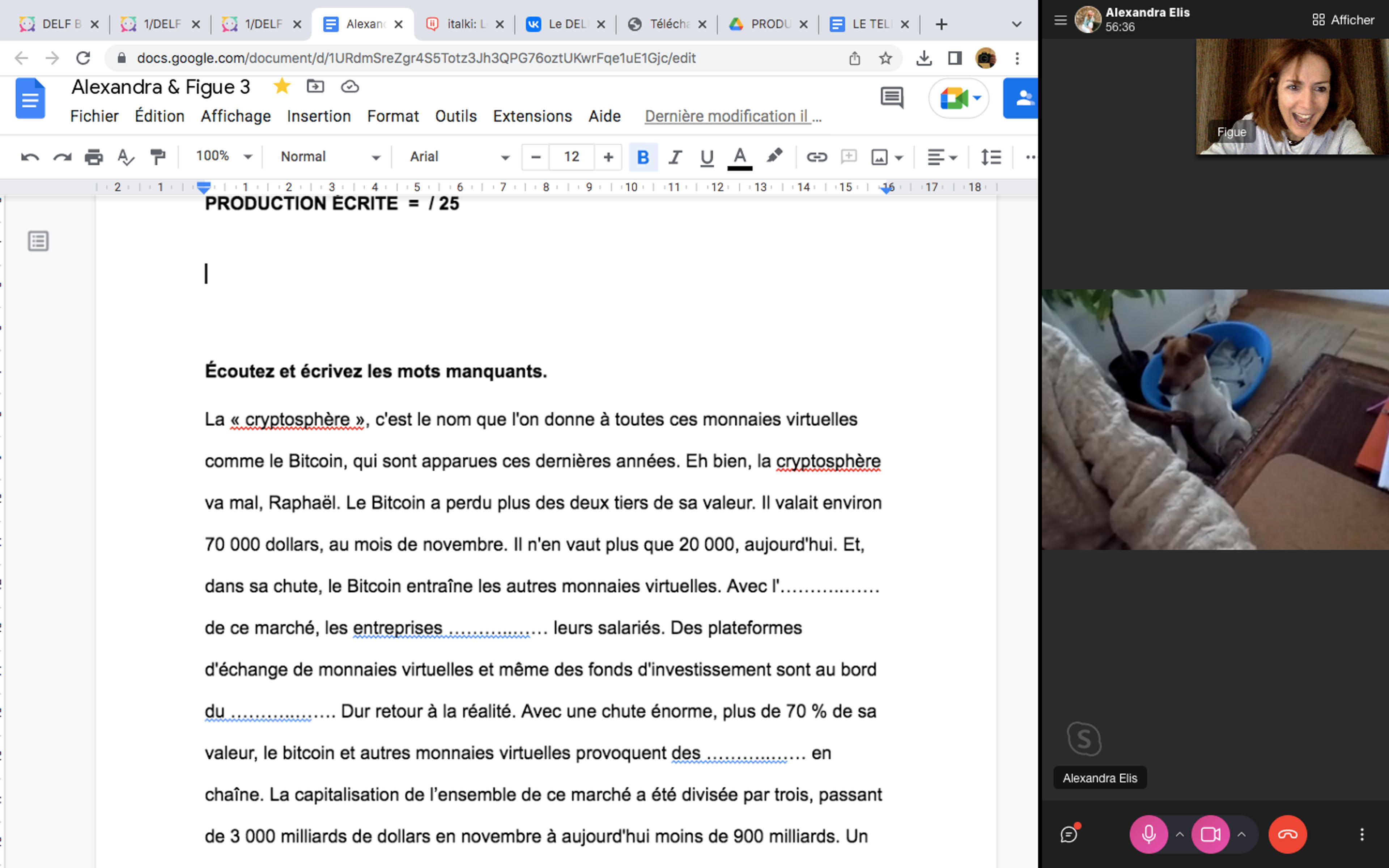Image resolution: width=1389 pixels, height=868 pixels.
Task: End the Skype call
Action: (1287, 834)
